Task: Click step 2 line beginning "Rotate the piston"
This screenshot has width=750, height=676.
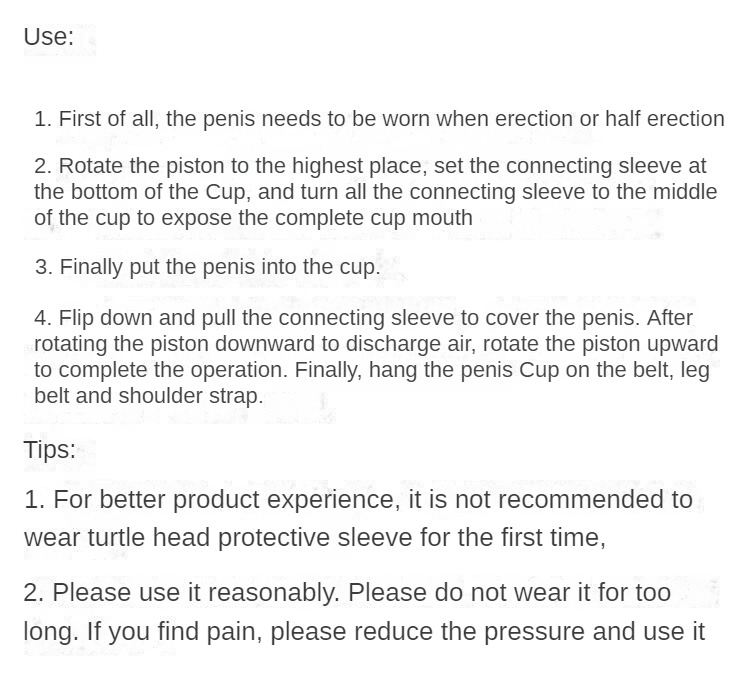Action: [370, 166]
